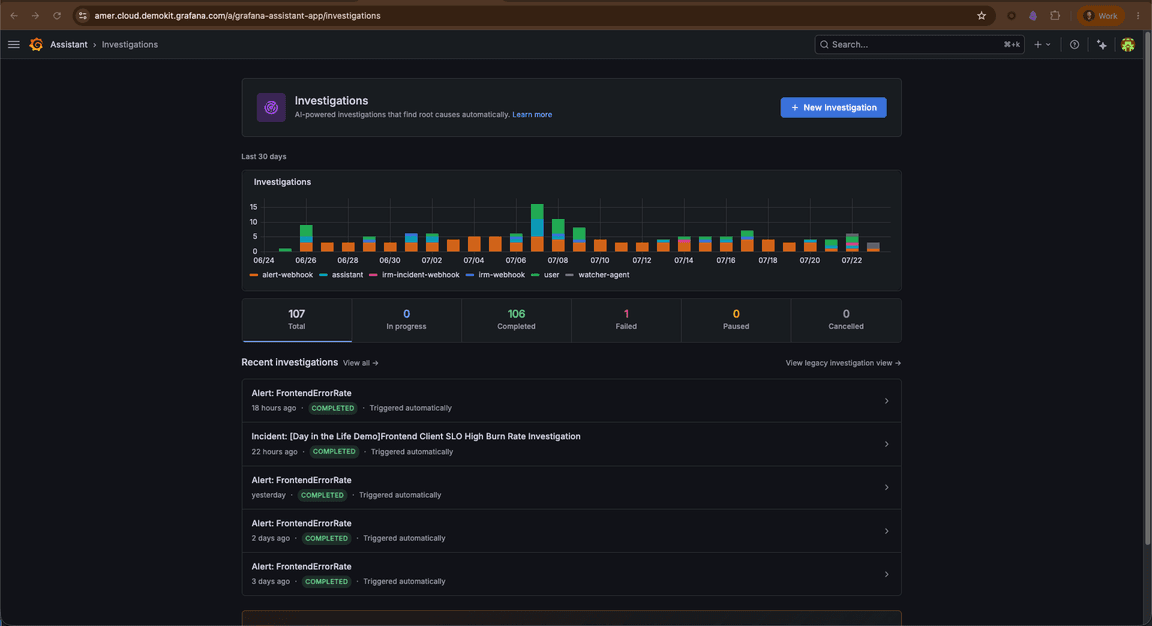Select the Total 107 tab

pyautogui.click(x=297, y=320)
